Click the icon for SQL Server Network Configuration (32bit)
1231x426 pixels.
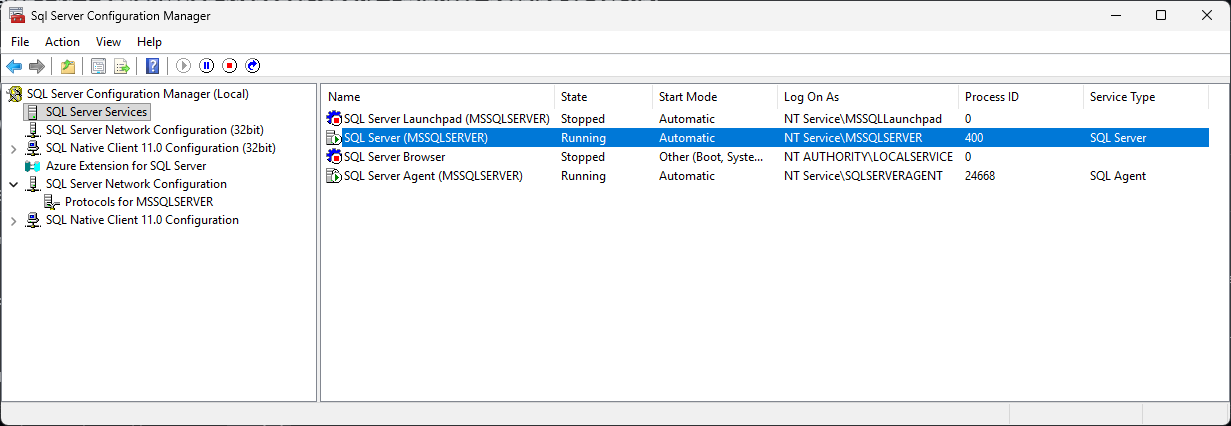coord(34,130)
